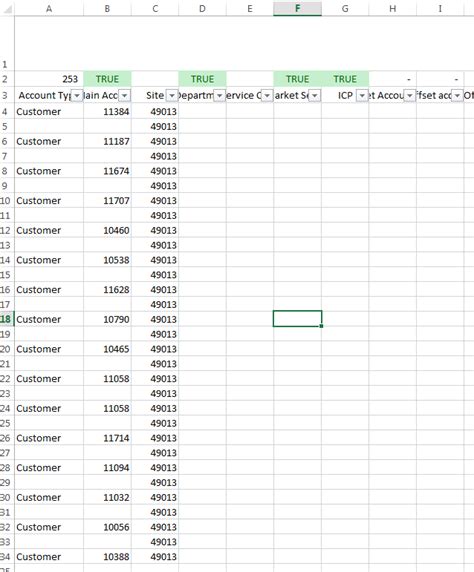This screenshot has width=474, height=572.
Task: Click the green TRUE cell in column B
Action: tap(107, 79)
